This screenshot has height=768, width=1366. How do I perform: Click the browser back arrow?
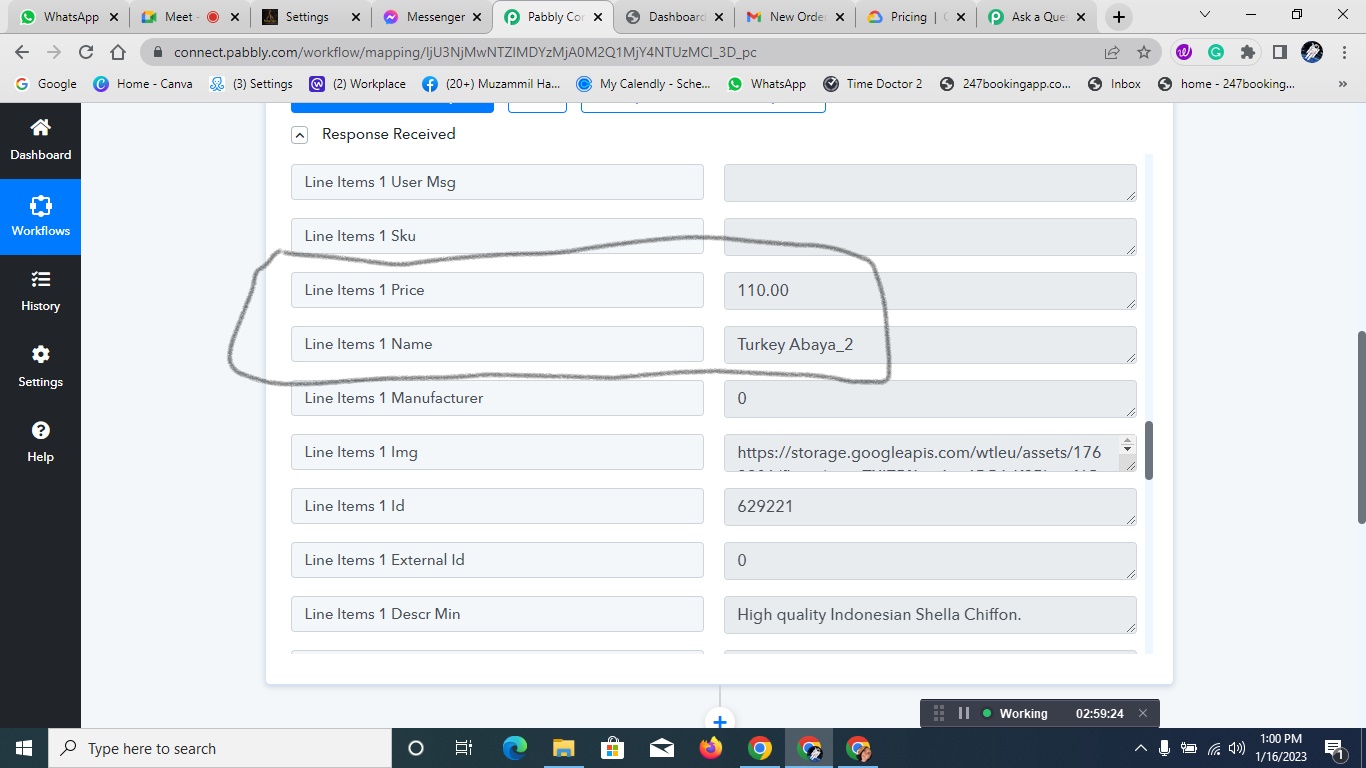coord(22,52)
